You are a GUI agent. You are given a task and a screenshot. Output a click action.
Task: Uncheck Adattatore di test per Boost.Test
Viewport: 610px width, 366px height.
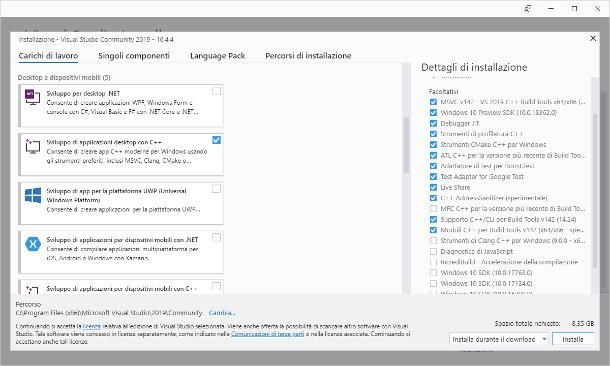coord(433,166)
